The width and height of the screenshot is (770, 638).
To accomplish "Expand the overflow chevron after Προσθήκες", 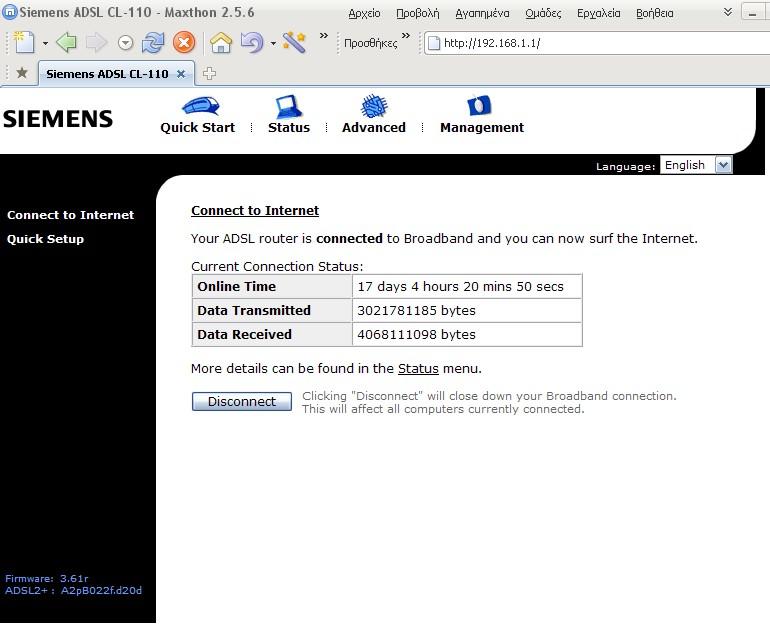I will coord(406,35).
